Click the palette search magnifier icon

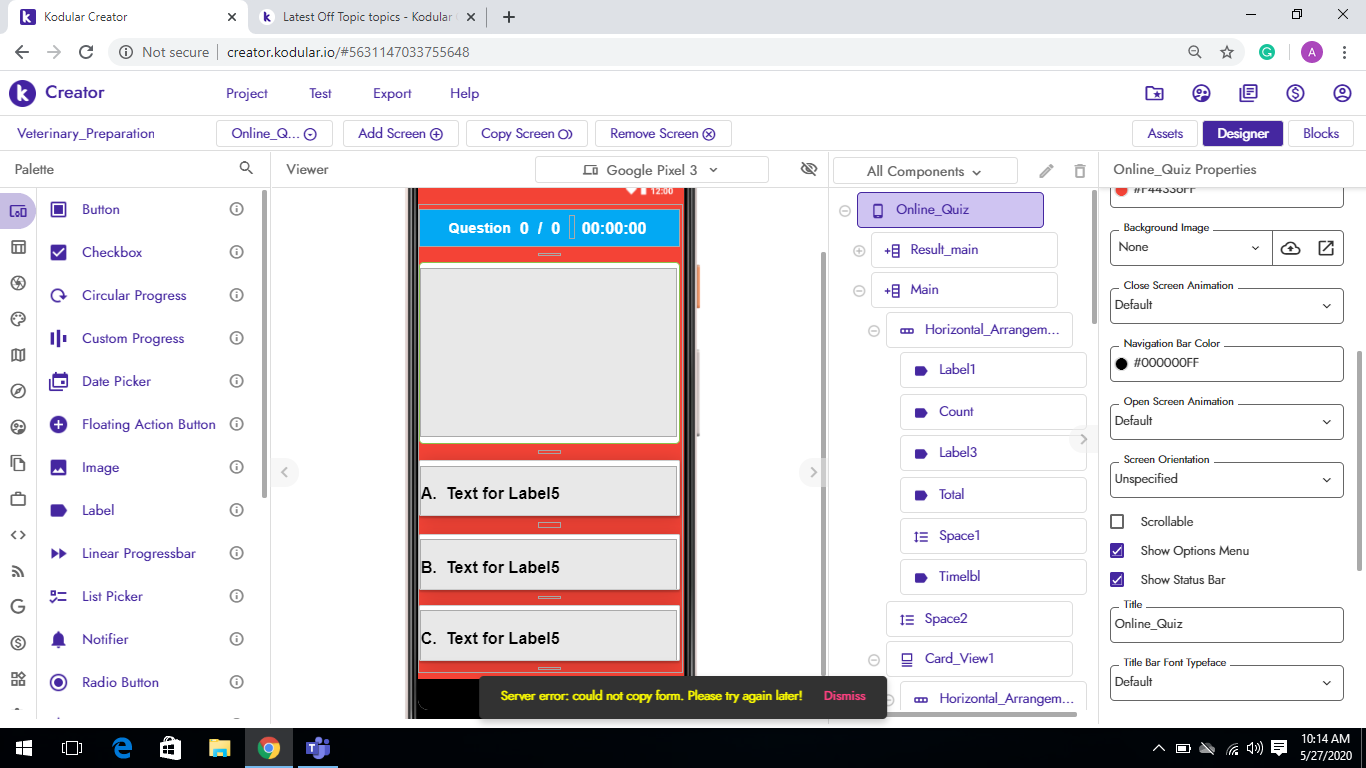(x=246, y=168)
